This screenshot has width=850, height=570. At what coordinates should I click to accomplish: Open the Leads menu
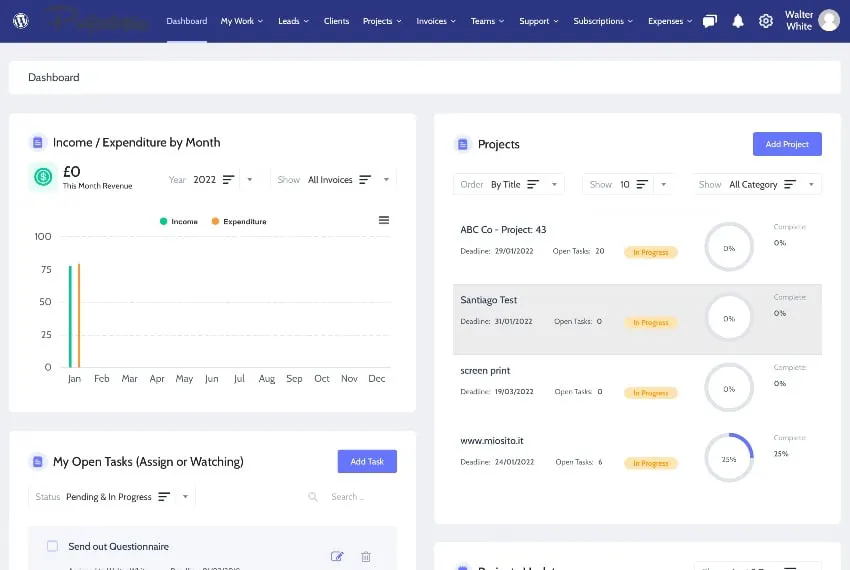(293, 21)
